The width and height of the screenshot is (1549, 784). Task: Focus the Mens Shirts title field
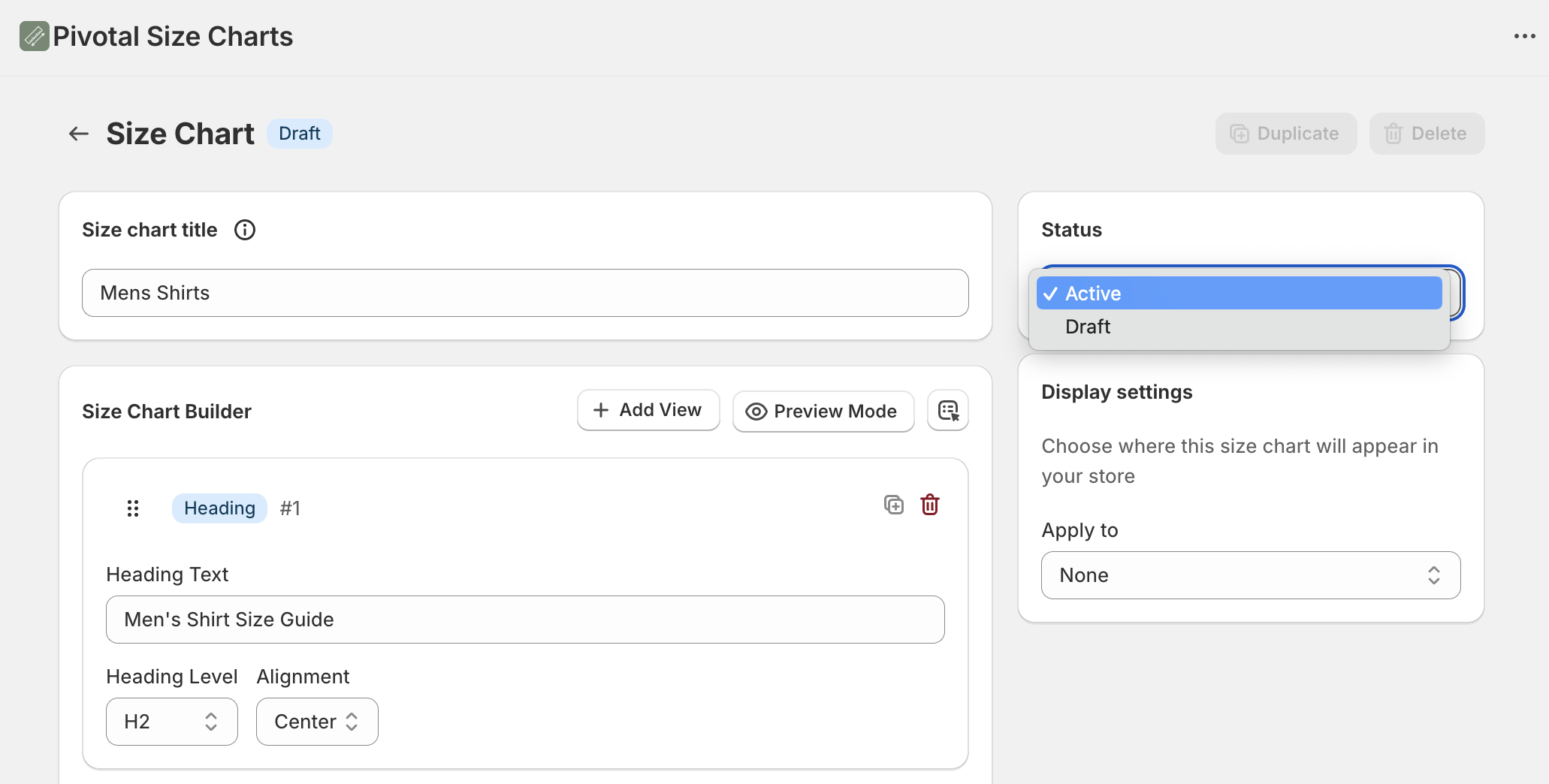coord(525,293)
